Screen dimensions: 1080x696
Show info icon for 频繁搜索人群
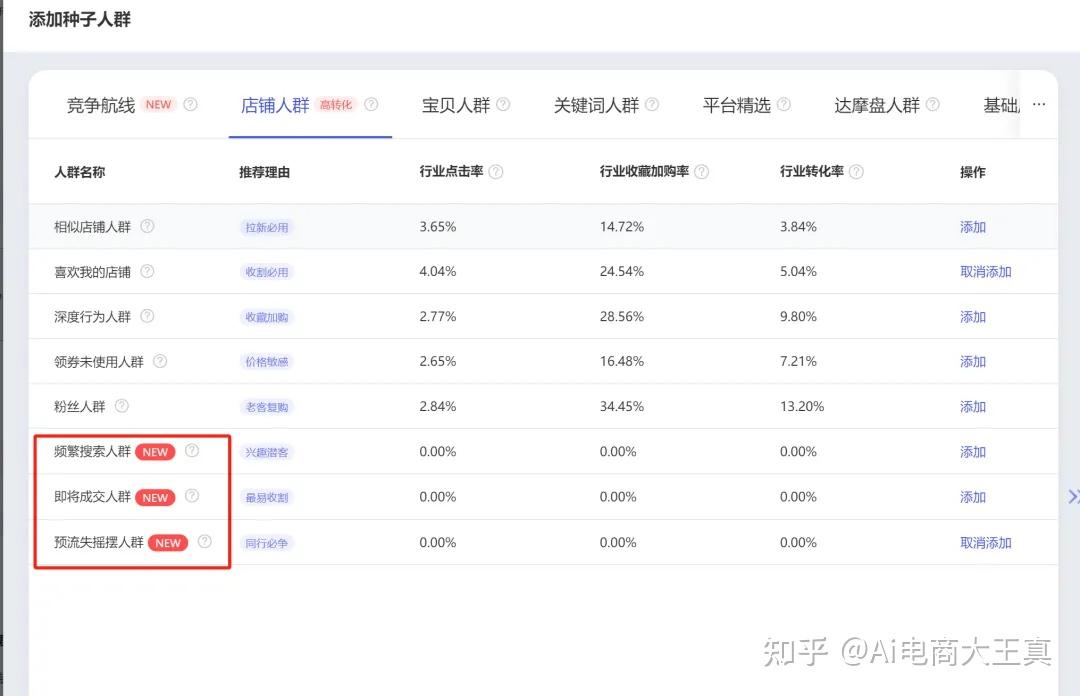click(191, 450)
